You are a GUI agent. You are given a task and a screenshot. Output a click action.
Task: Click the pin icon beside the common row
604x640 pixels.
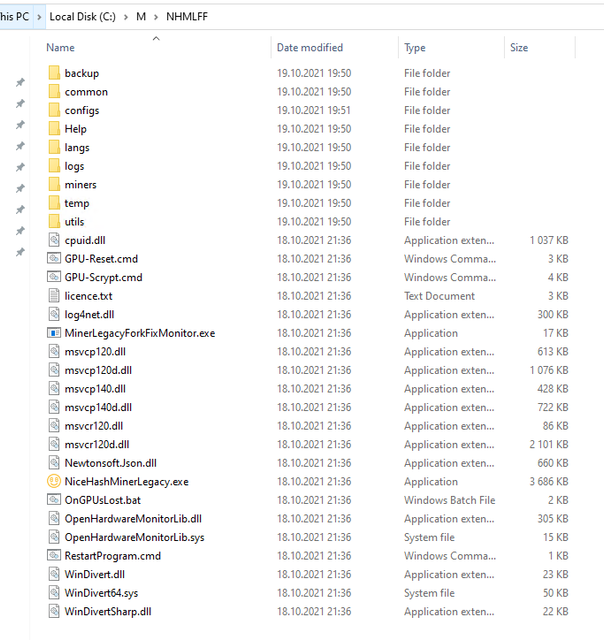pos(20,104)
